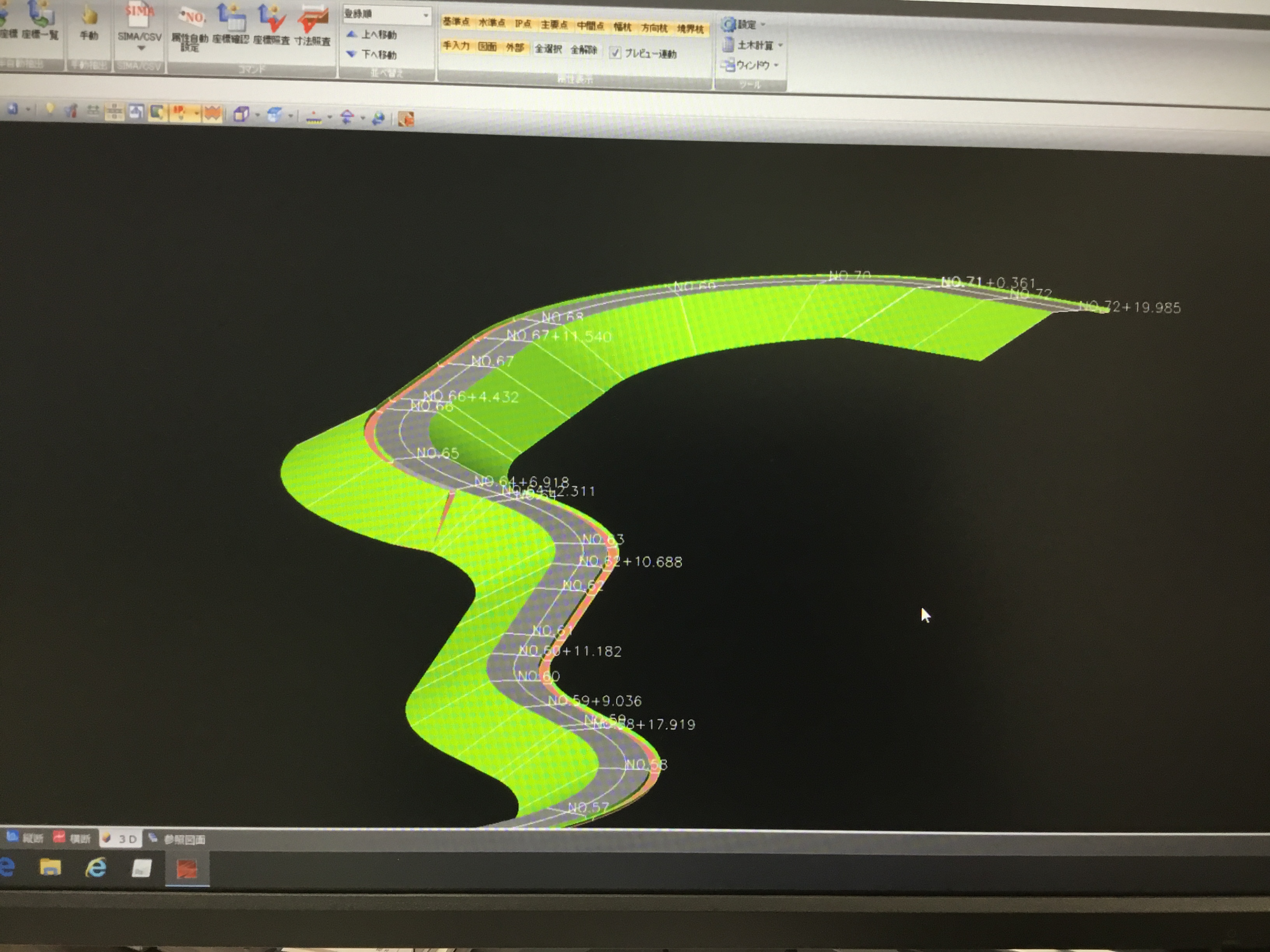The height and width of the screenshot is (952, 1270).
Task: Toggle the 方向杭 attribute filter
Action: coord(654,28)
